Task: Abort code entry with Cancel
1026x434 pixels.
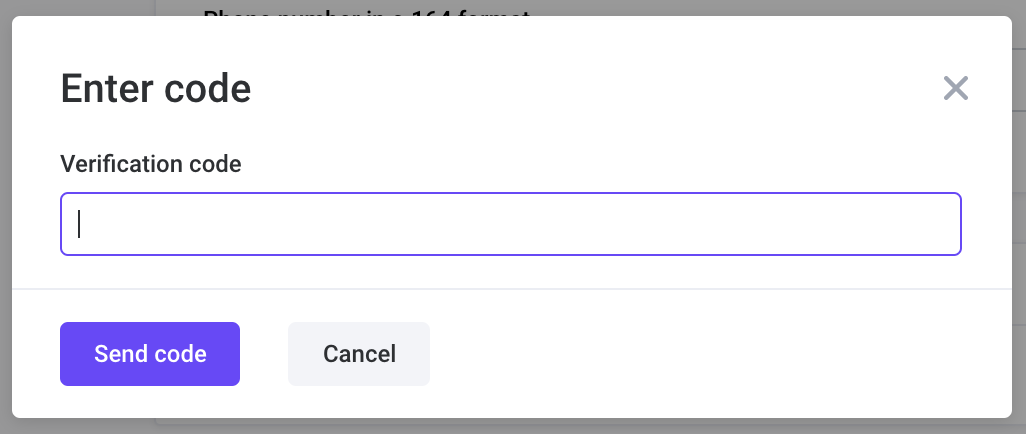Action: click(x=359, y=353)
